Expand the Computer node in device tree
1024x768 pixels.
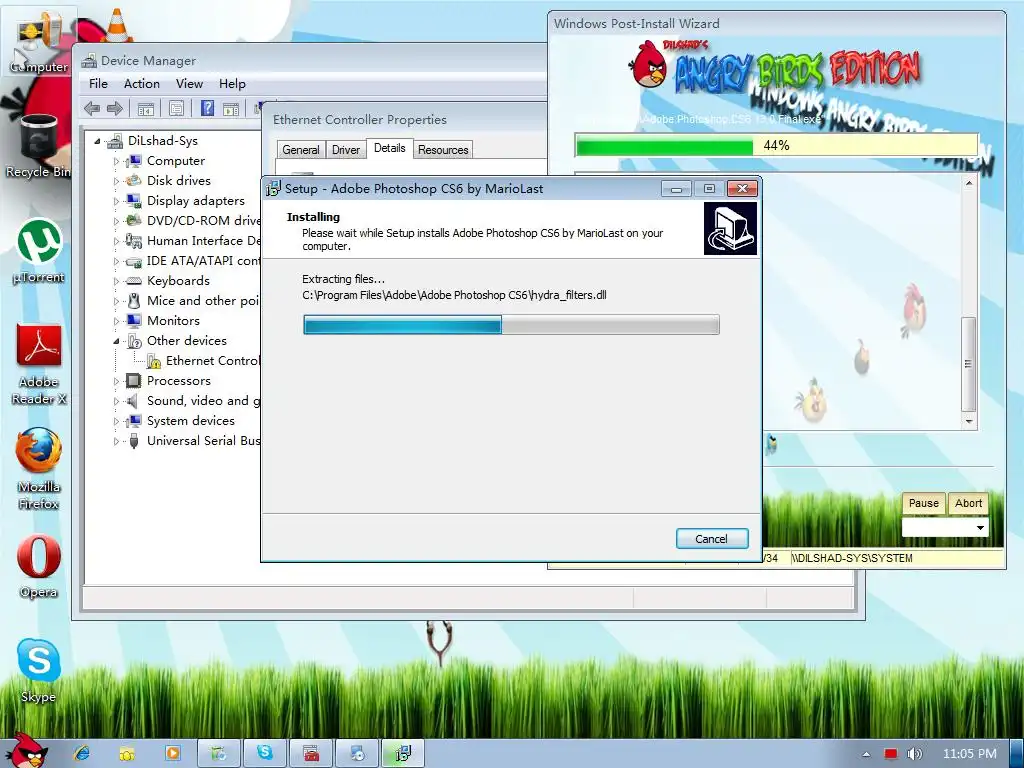[x=116, y=161]
